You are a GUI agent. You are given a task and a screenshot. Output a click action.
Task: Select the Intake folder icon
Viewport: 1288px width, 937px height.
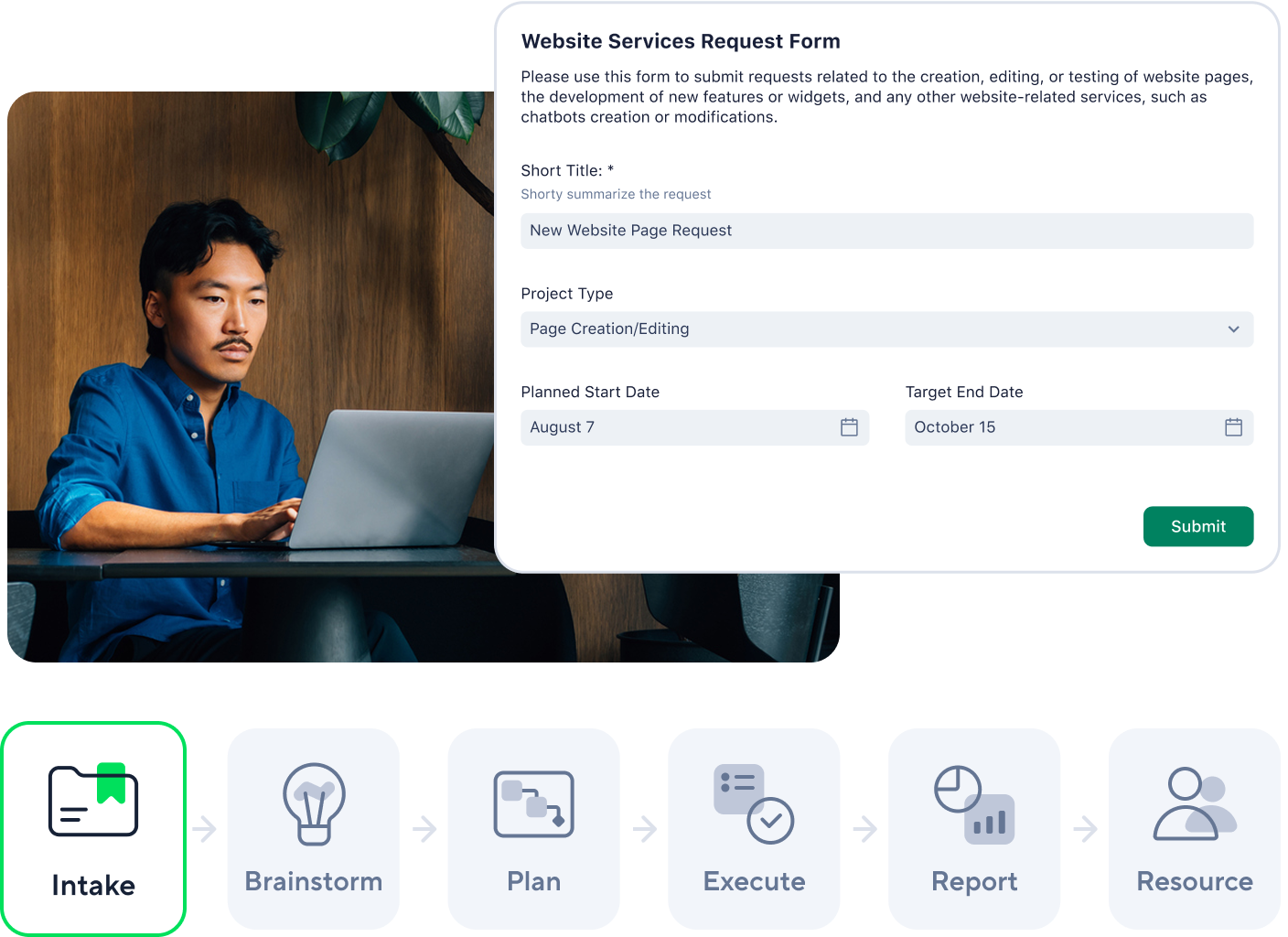coord(92,801)
